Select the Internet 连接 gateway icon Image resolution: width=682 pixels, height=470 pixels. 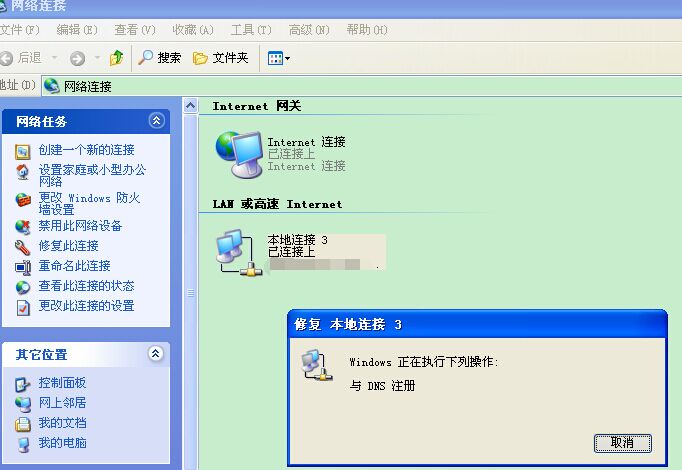(x=239, y=155)
